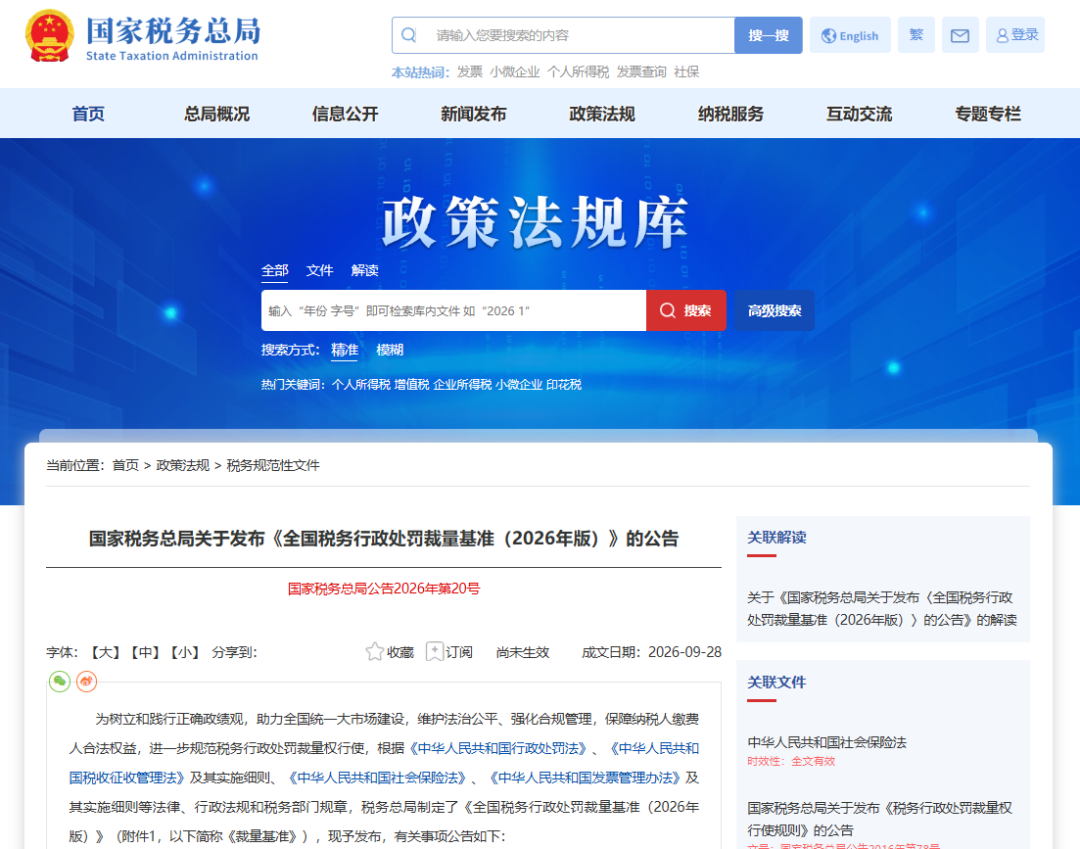Go to 政策法规 in breadcrumb

pos(183,465)
